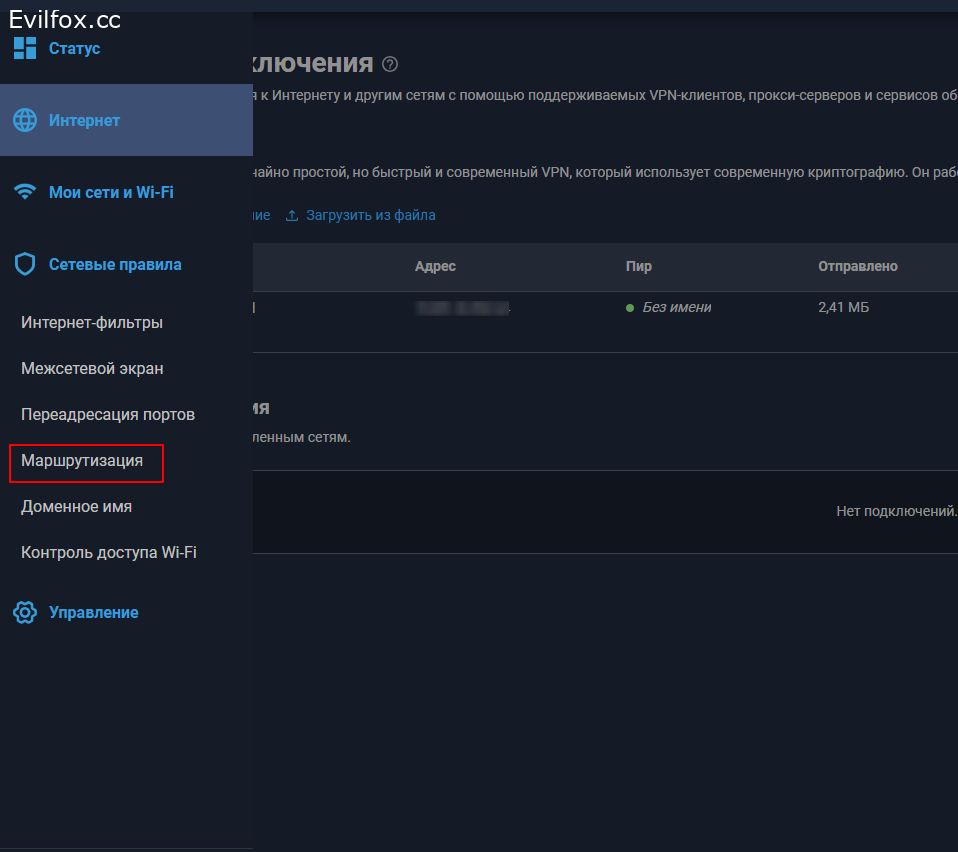Screen dimensions: 958x852
Task: Open the help question mark icon
Action: tap(390, 64)
